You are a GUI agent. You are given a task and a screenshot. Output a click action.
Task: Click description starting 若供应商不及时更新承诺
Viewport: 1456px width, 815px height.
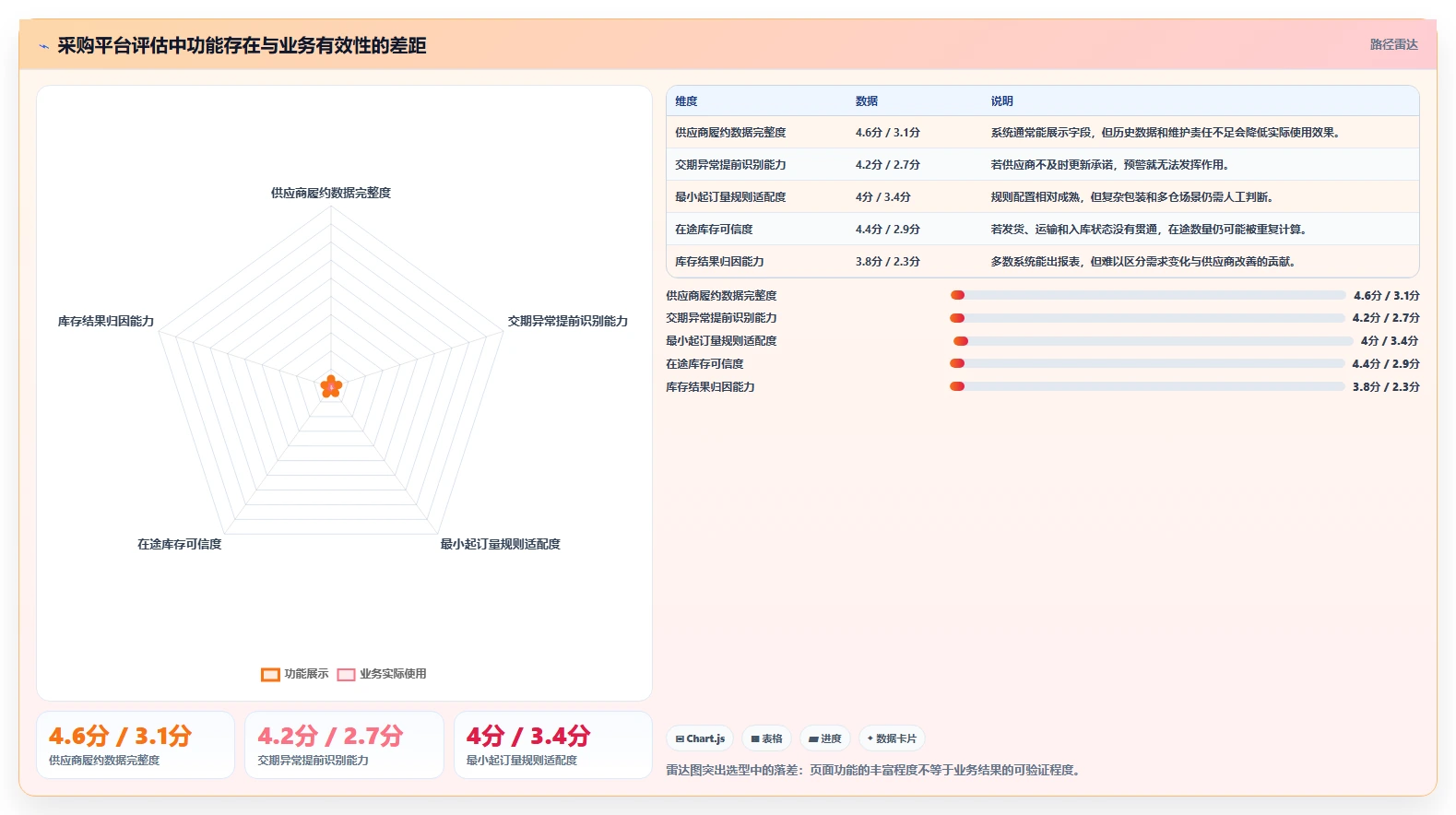1110,165
